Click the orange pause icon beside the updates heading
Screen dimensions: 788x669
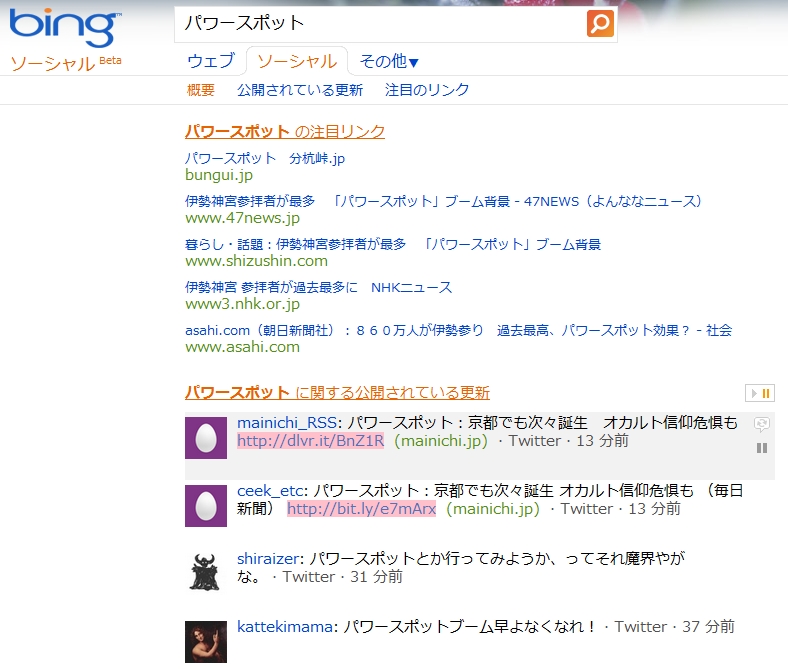[x=766, y=393]
